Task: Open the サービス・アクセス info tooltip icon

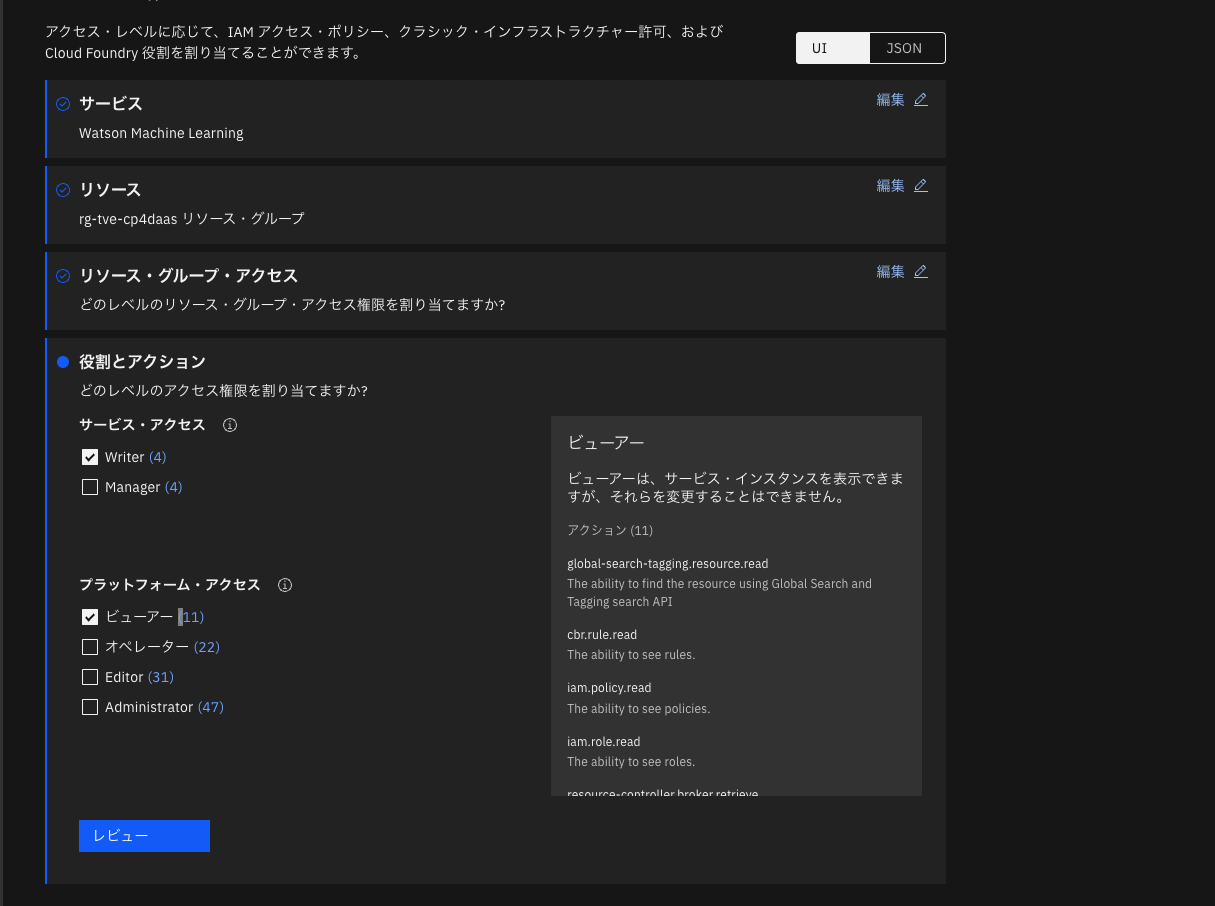Action: (x=230, y=425)
